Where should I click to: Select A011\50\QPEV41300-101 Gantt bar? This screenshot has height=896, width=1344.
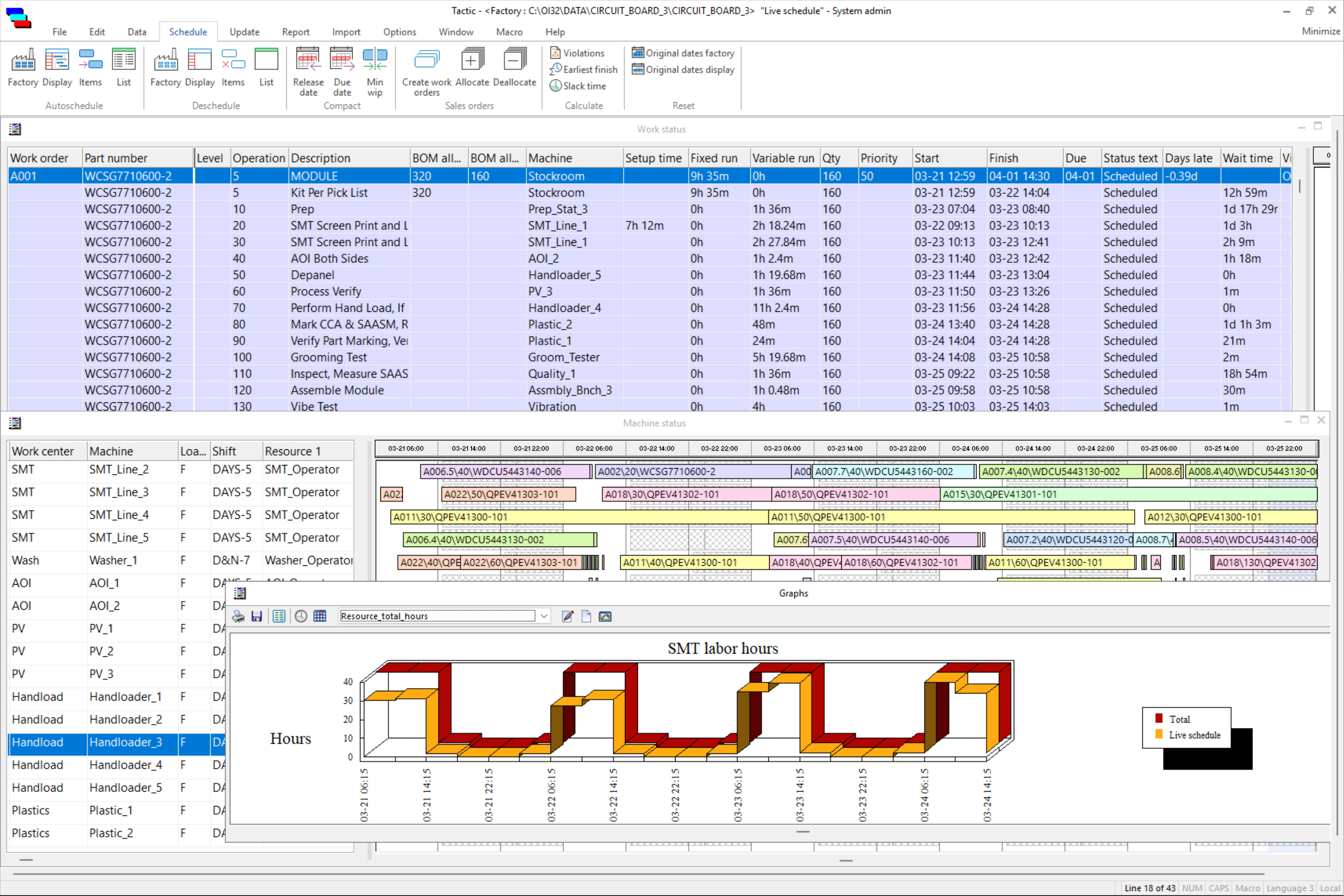pyautogui.click(x=951, y=517)
